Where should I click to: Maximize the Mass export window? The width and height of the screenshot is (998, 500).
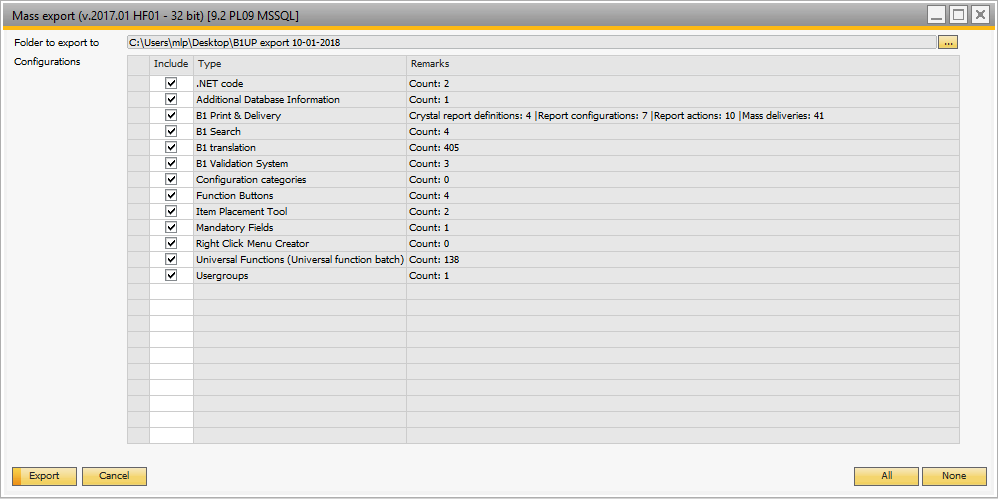958,15
